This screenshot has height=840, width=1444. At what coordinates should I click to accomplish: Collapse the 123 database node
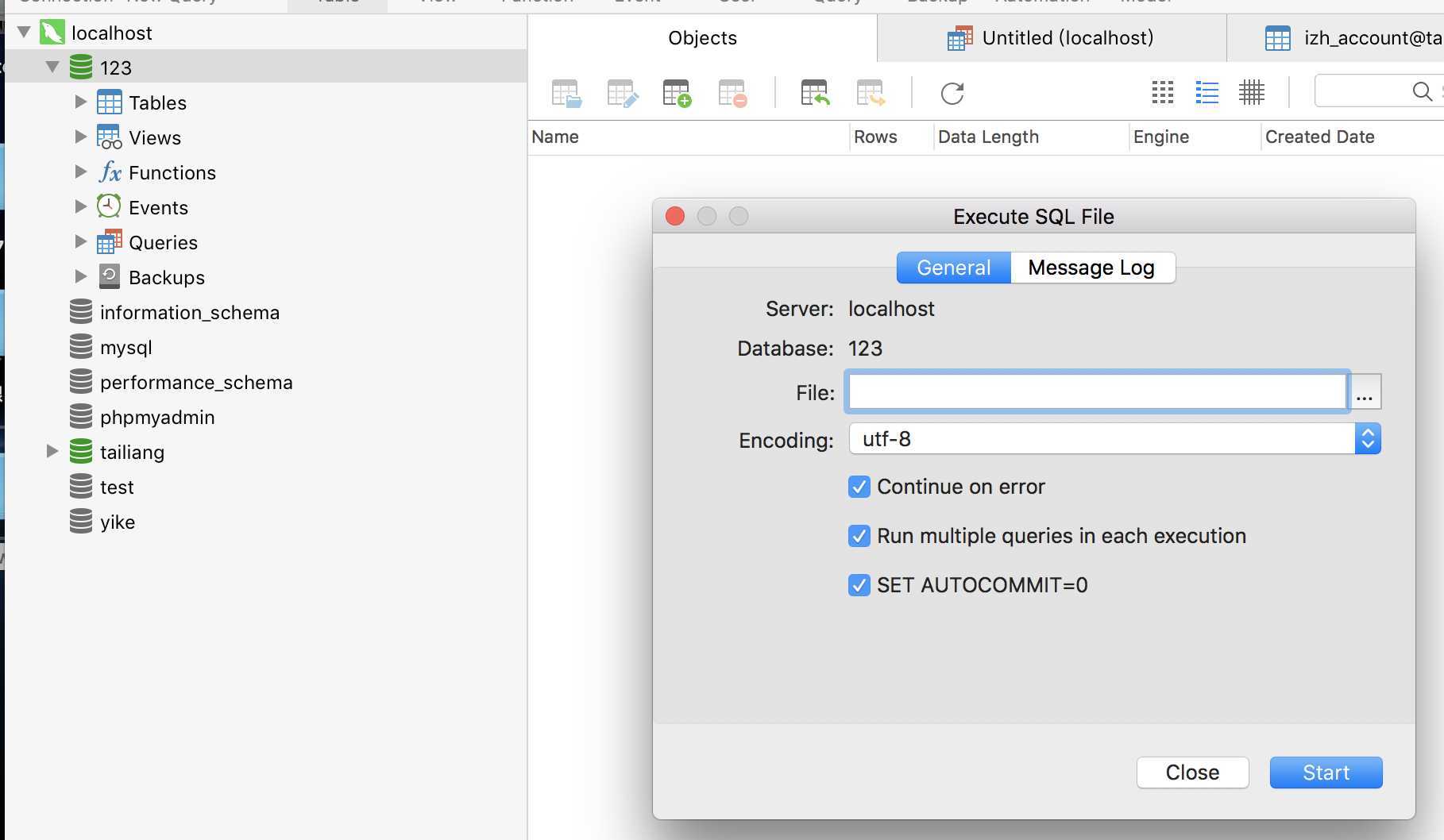click(52, 67)
